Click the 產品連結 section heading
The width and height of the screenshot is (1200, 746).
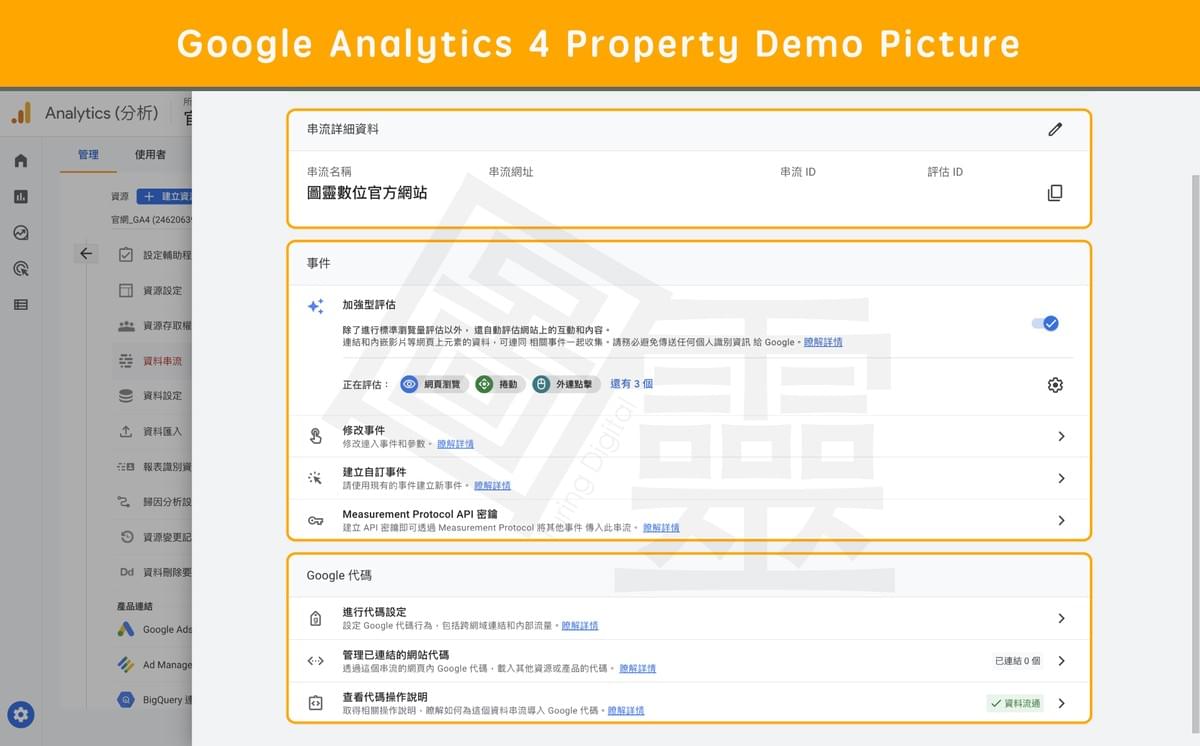pyautogui.click(x=137, y=606)
